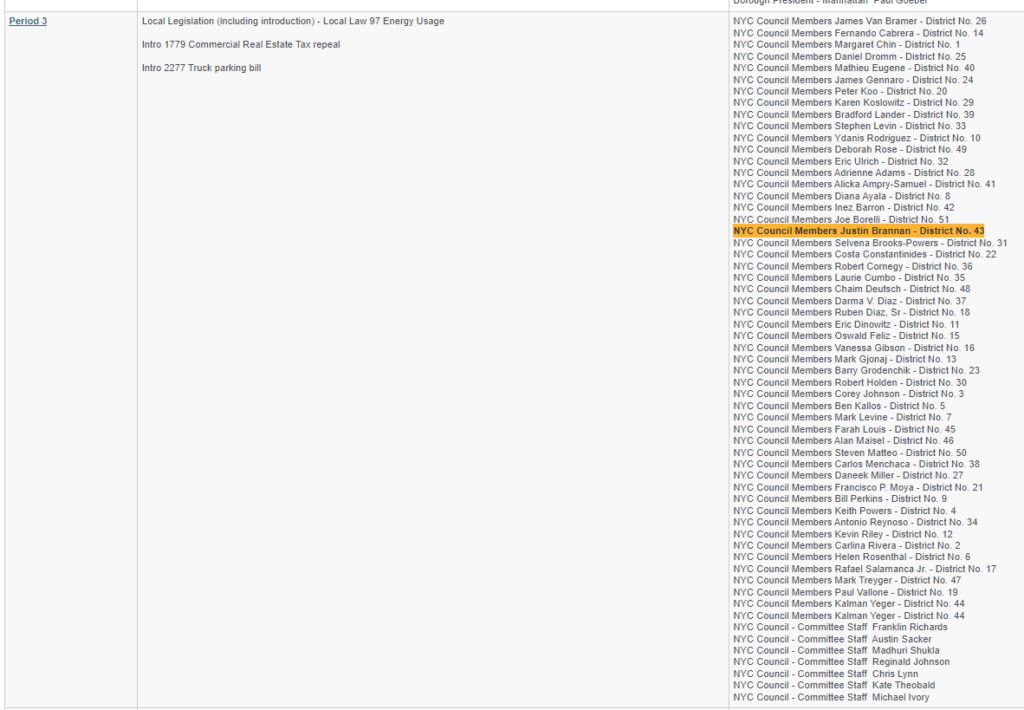1024x710 pixels.
Task: Click Eric Dinowitz District No. 11
Action: (x=846, y=324)
